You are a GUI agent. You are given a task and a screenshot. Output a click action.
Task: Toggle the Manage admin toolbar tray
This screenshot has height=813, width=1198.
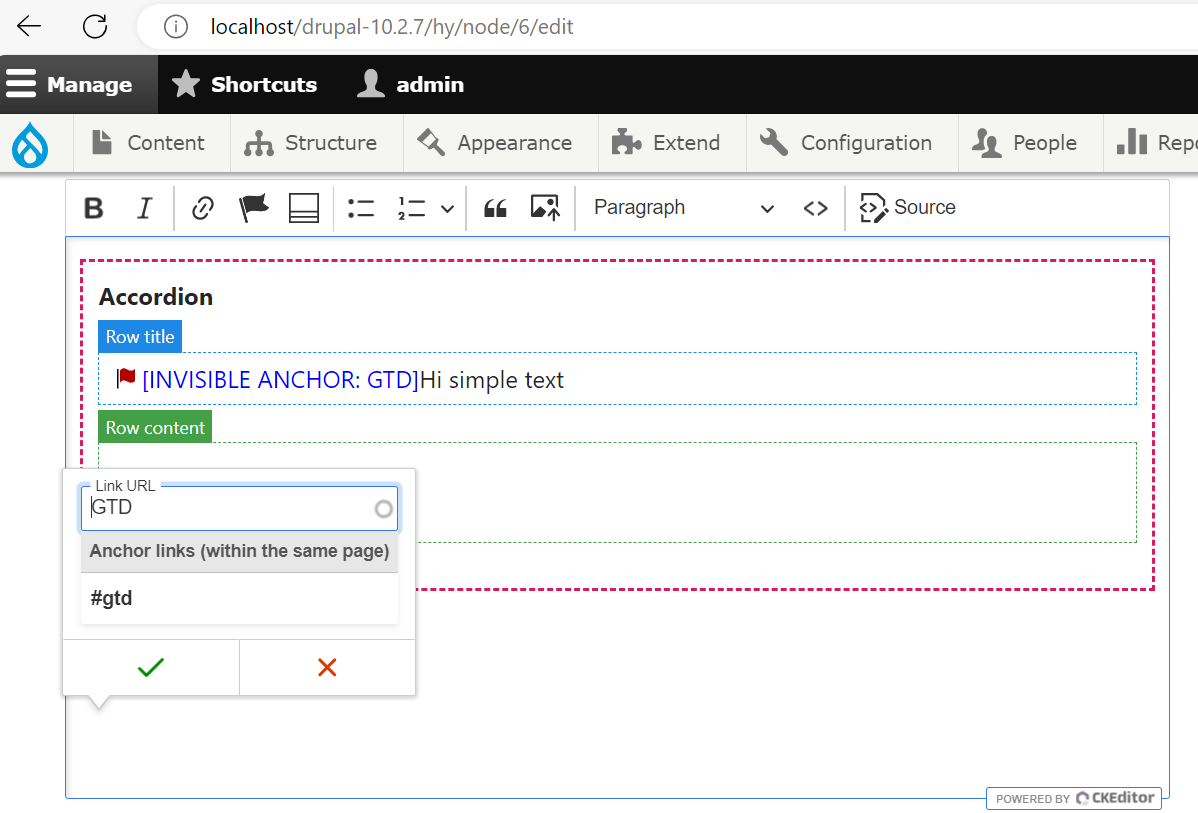coord(70,85)
